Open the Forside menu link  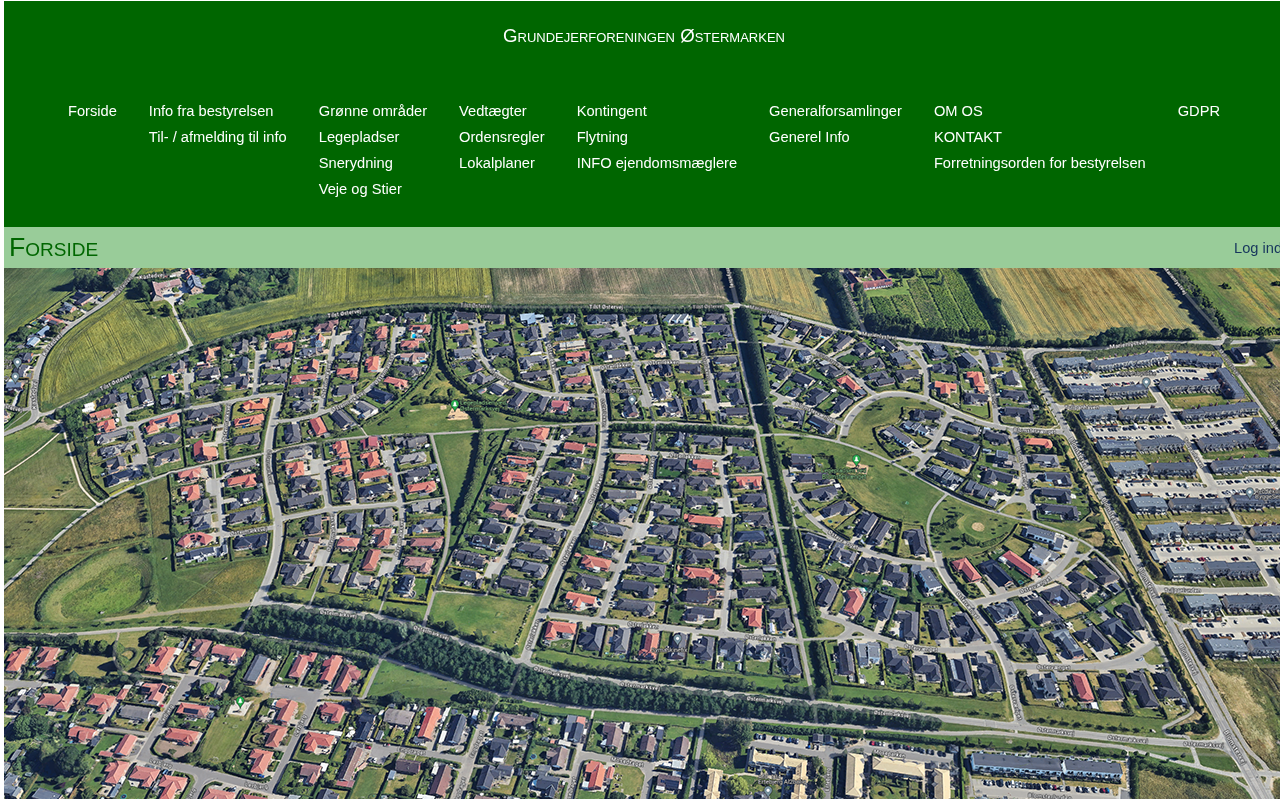(92, 111)
